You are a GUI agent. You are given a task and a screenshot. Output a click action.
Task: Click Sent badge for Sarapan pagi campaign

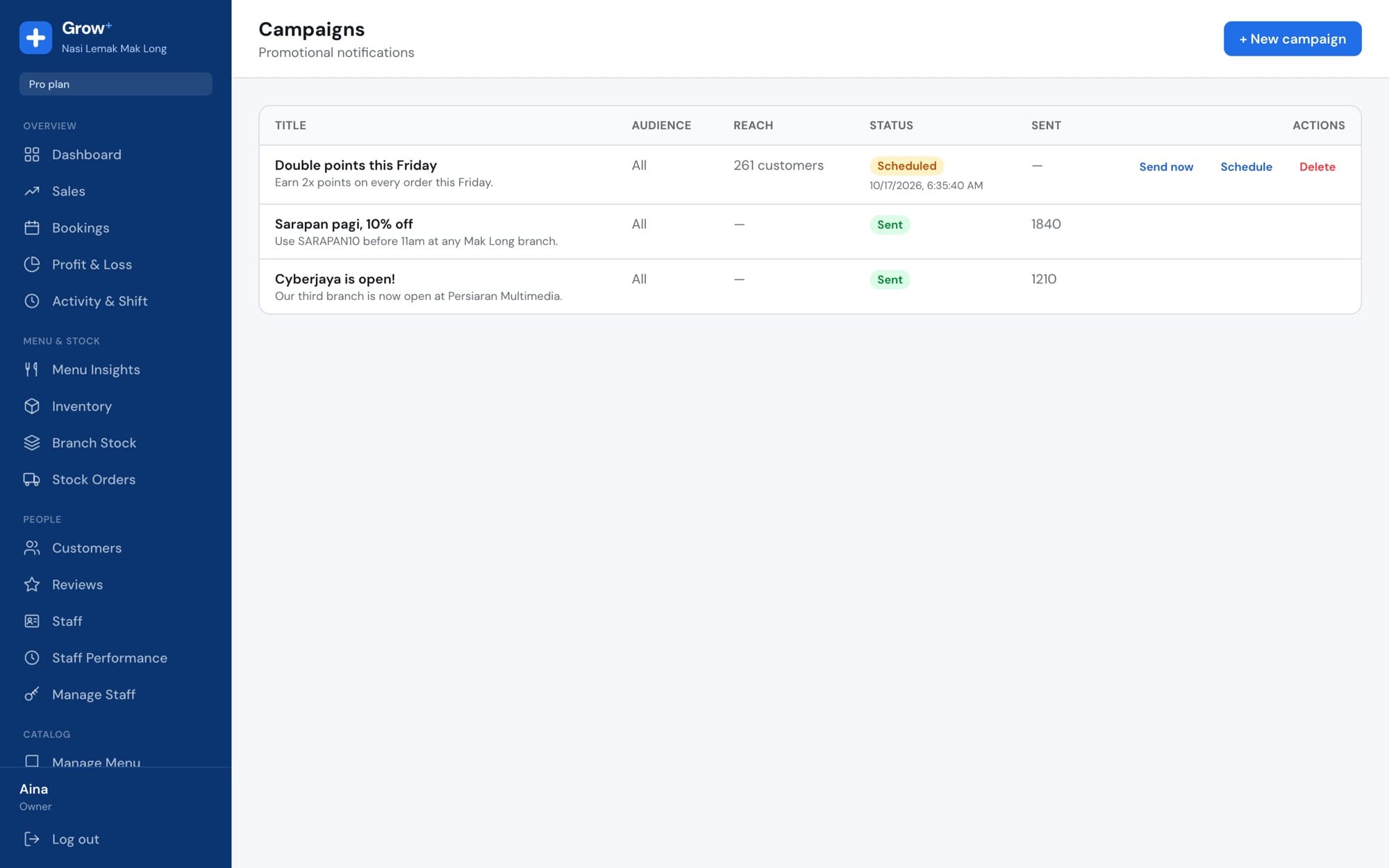pyautogui.click(x=890, y=224)
